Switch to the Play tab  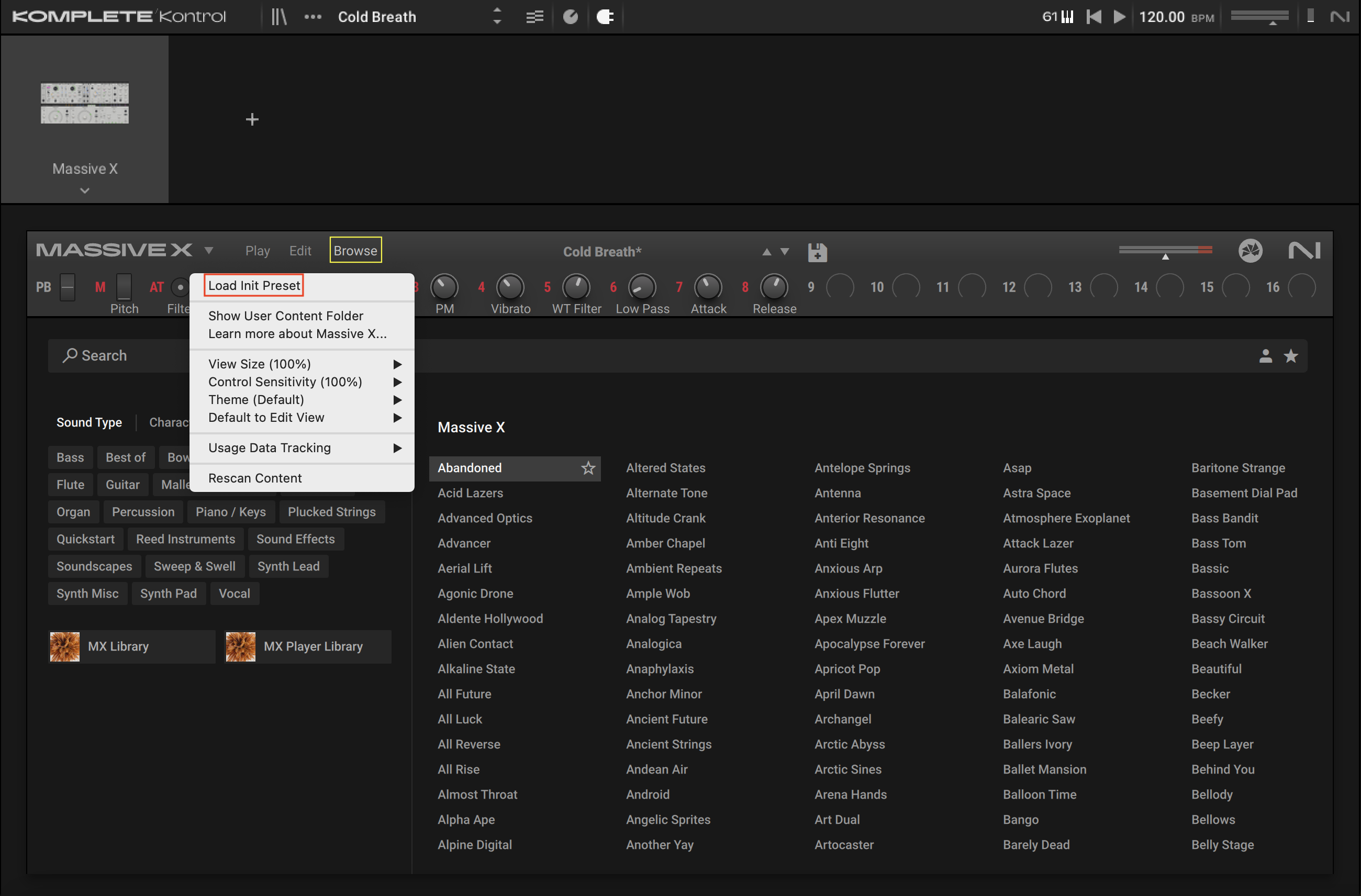(258, 251)
